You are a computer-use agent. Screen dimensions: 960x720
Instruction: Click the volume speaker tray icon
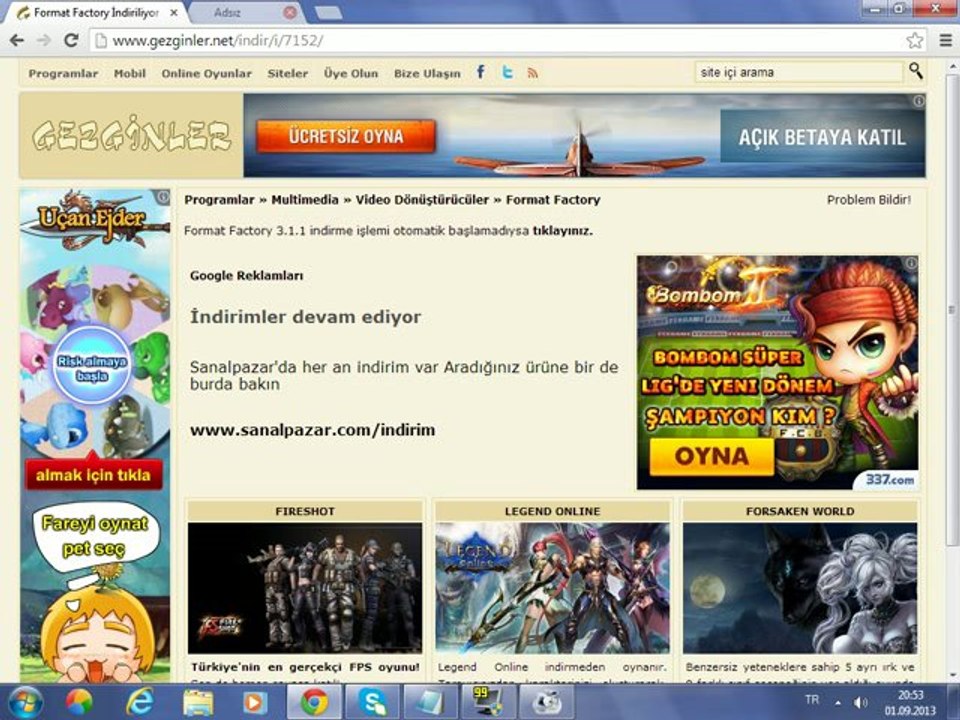860,702
